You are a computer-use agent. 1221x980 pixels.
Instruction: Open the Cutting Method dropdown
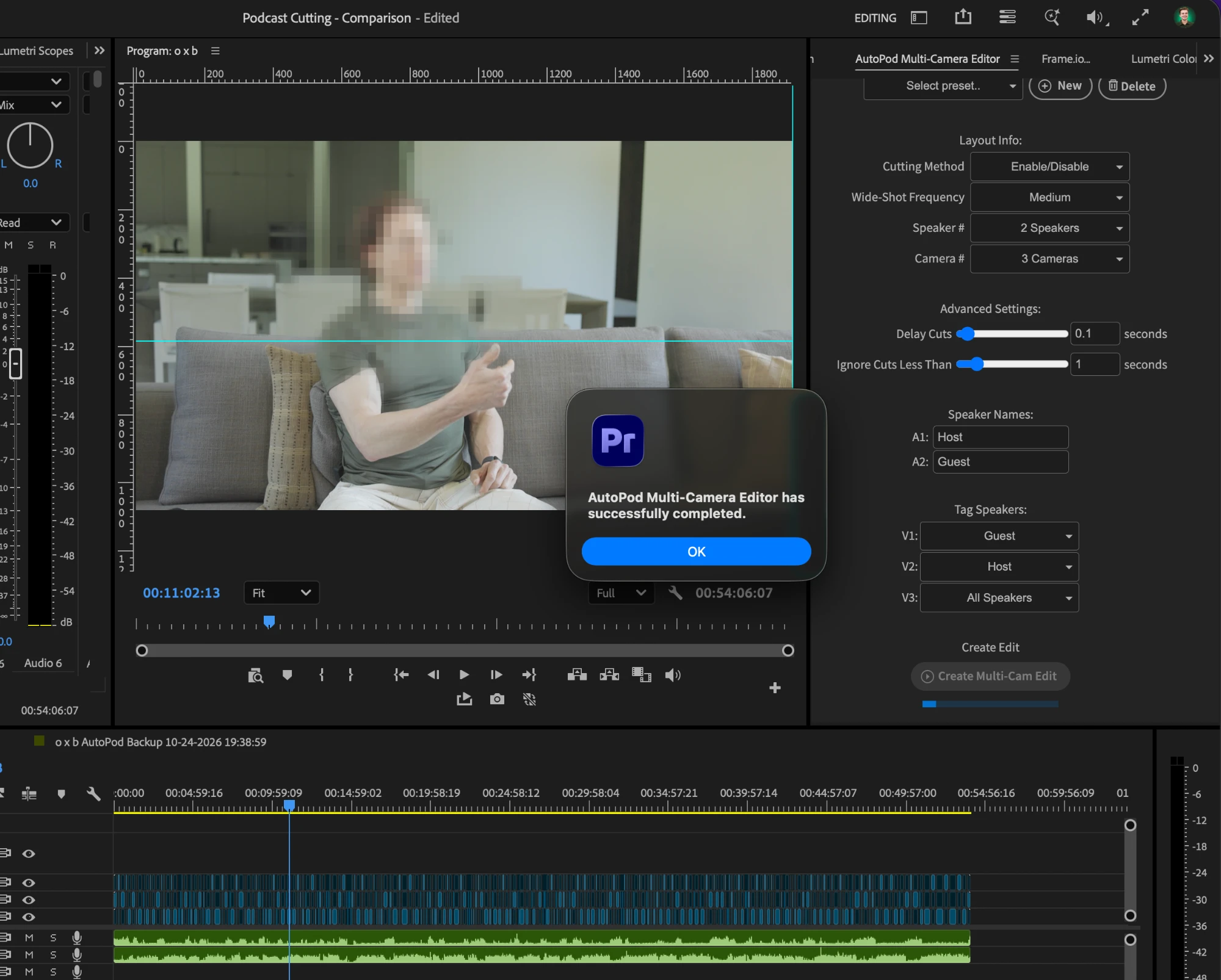pyautogui.click(x=1049, y=167)
